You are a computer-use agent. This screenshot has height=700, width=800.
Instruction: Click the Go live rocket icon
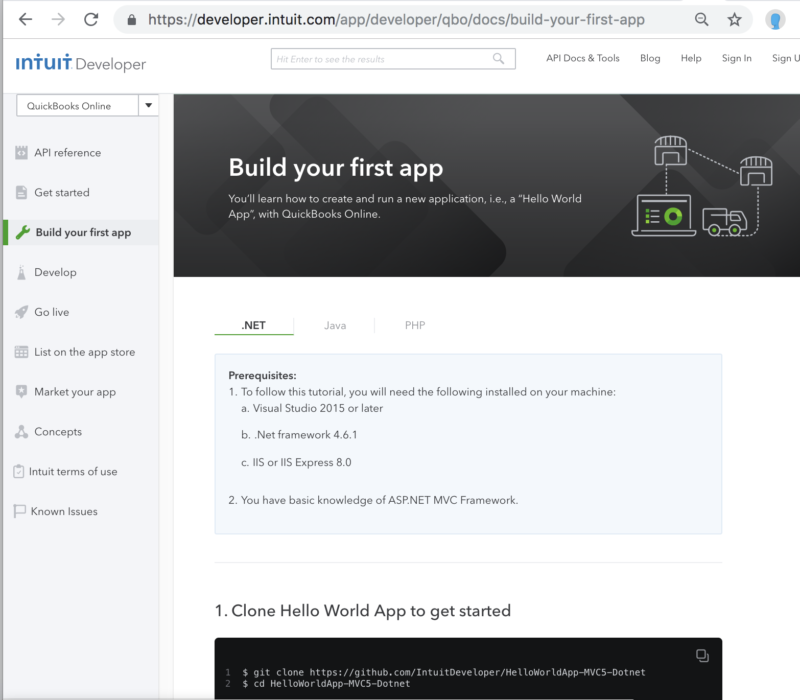coord(21,312)
